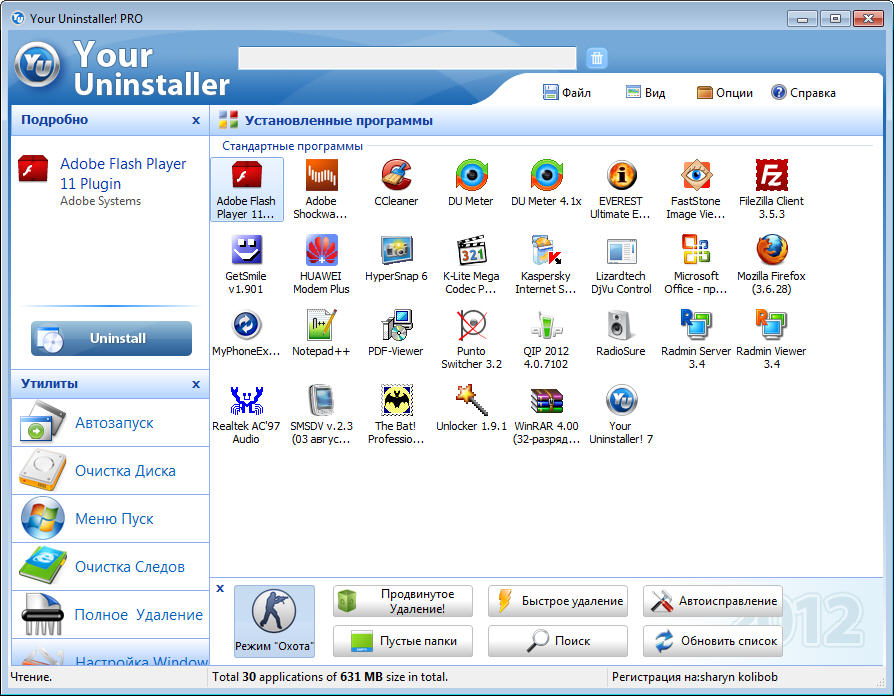This screenshot has height=696, width=894.
Task: Pick the Unlocker 1.9.1 icon
Action: (x=470, y=402)
